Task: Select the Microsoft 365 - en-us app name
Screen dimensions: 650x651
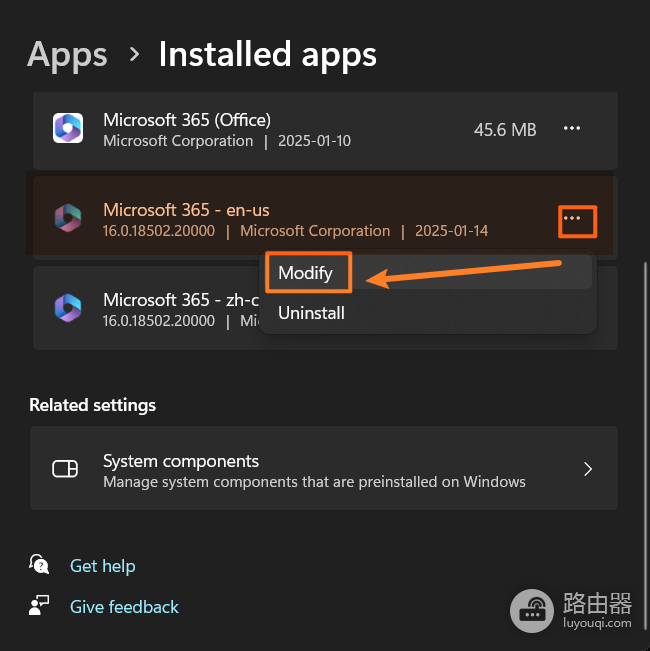Action: click(186, 210)
